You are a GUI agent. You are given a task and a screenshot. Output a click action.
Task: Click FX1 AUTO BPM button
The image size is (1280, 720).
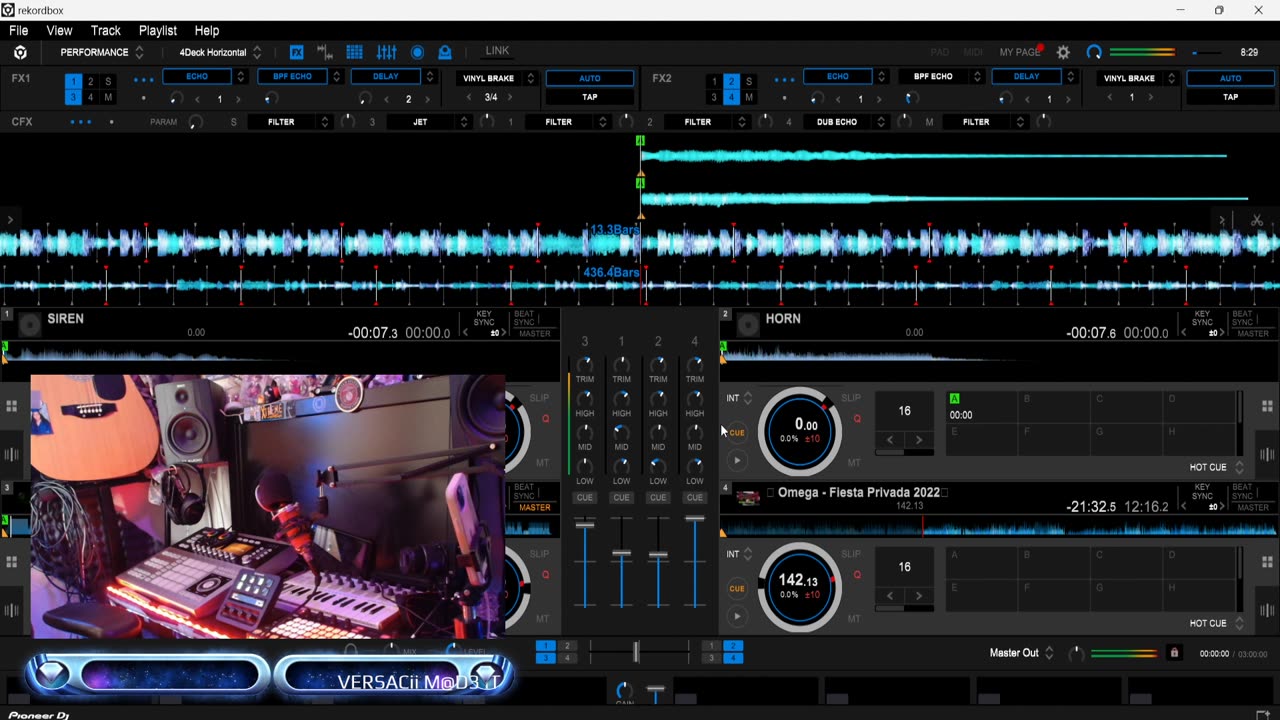point(590,78)
